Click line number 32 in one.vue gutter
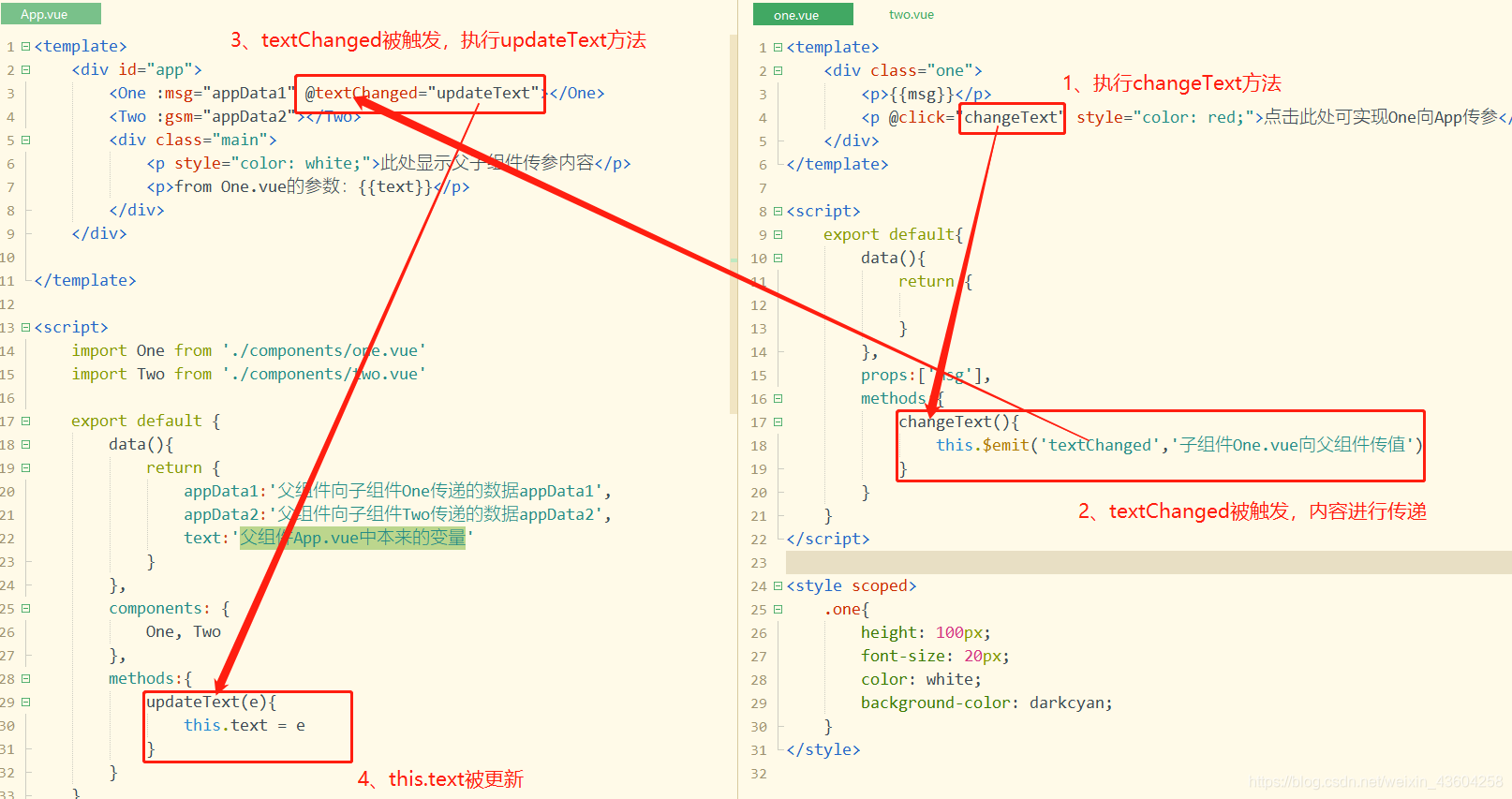1512x799 pixels. point(759,774)
